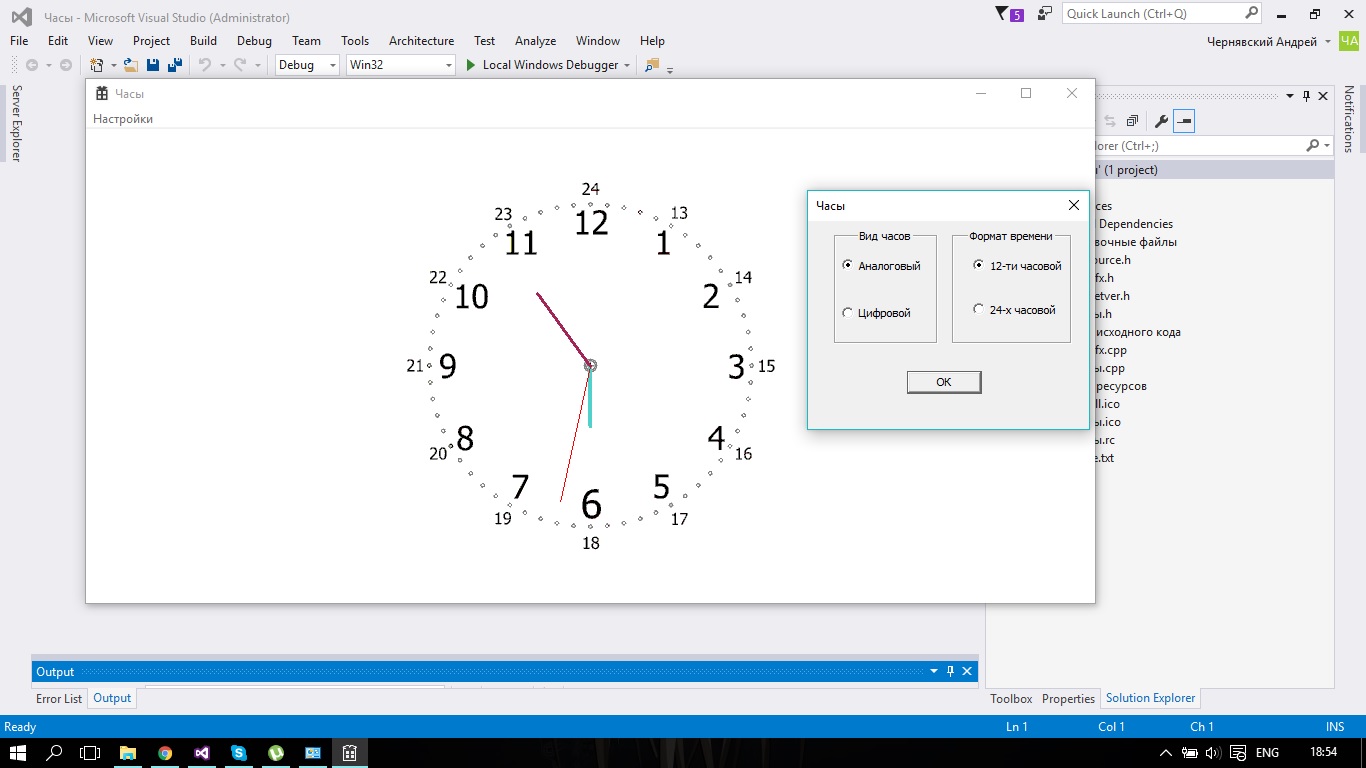
Task: Click the Send Feedback icon
Action: point(1045,14)
